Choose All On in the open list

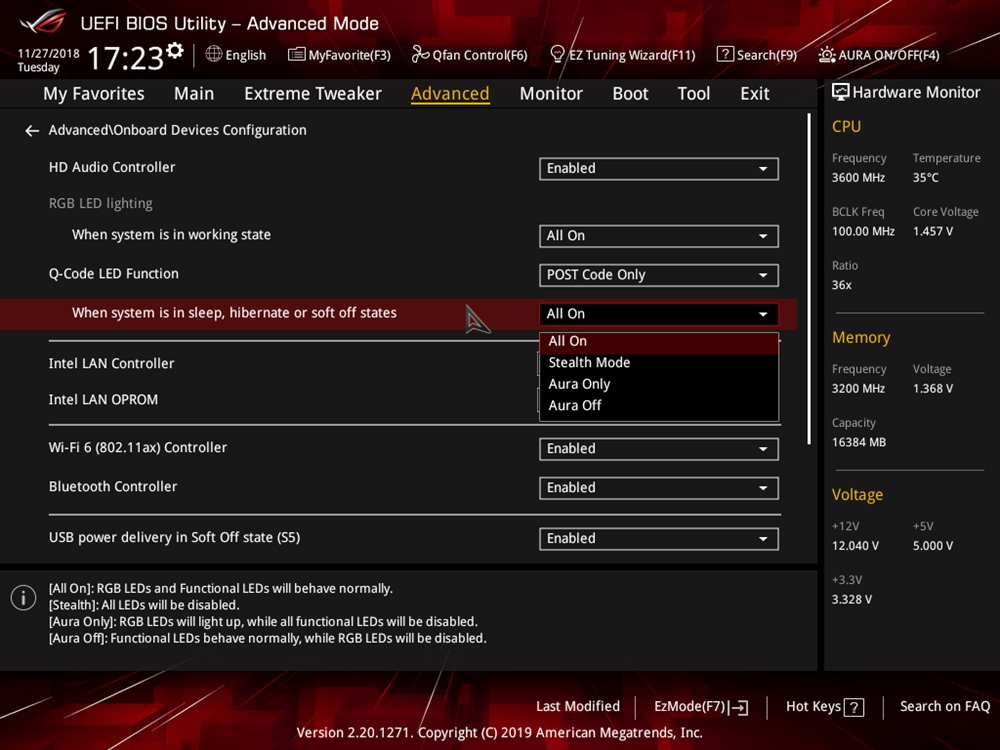coord(659,342)
